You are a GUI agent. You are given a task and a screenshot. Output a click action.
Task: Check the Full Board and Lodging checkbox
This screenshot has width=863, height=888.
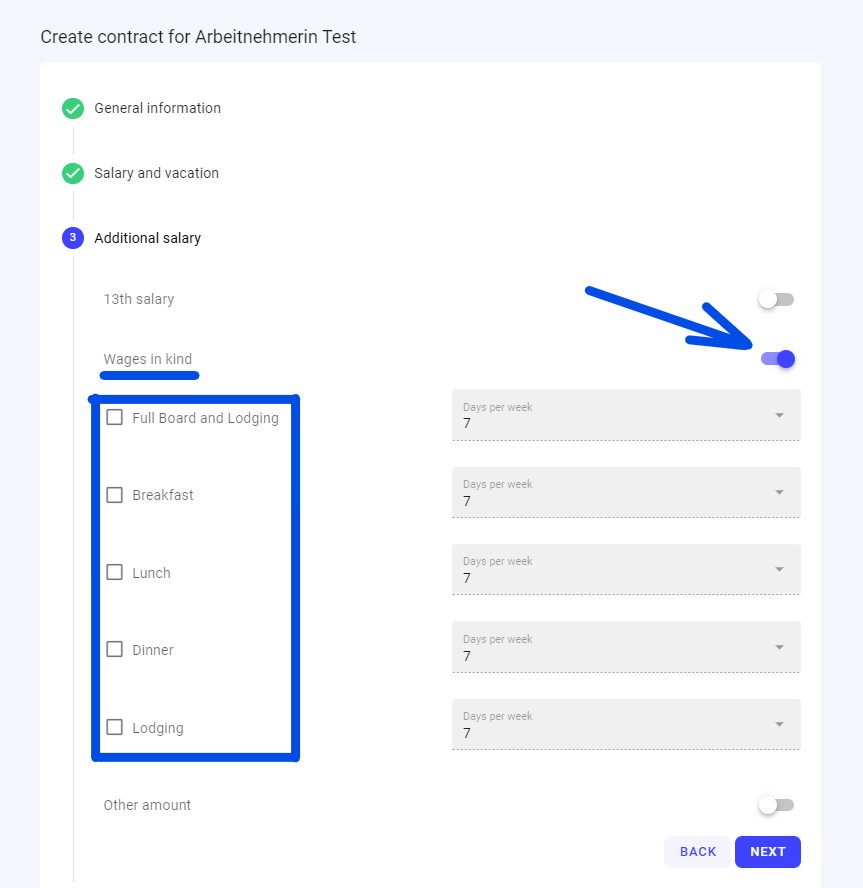point(115,417)
